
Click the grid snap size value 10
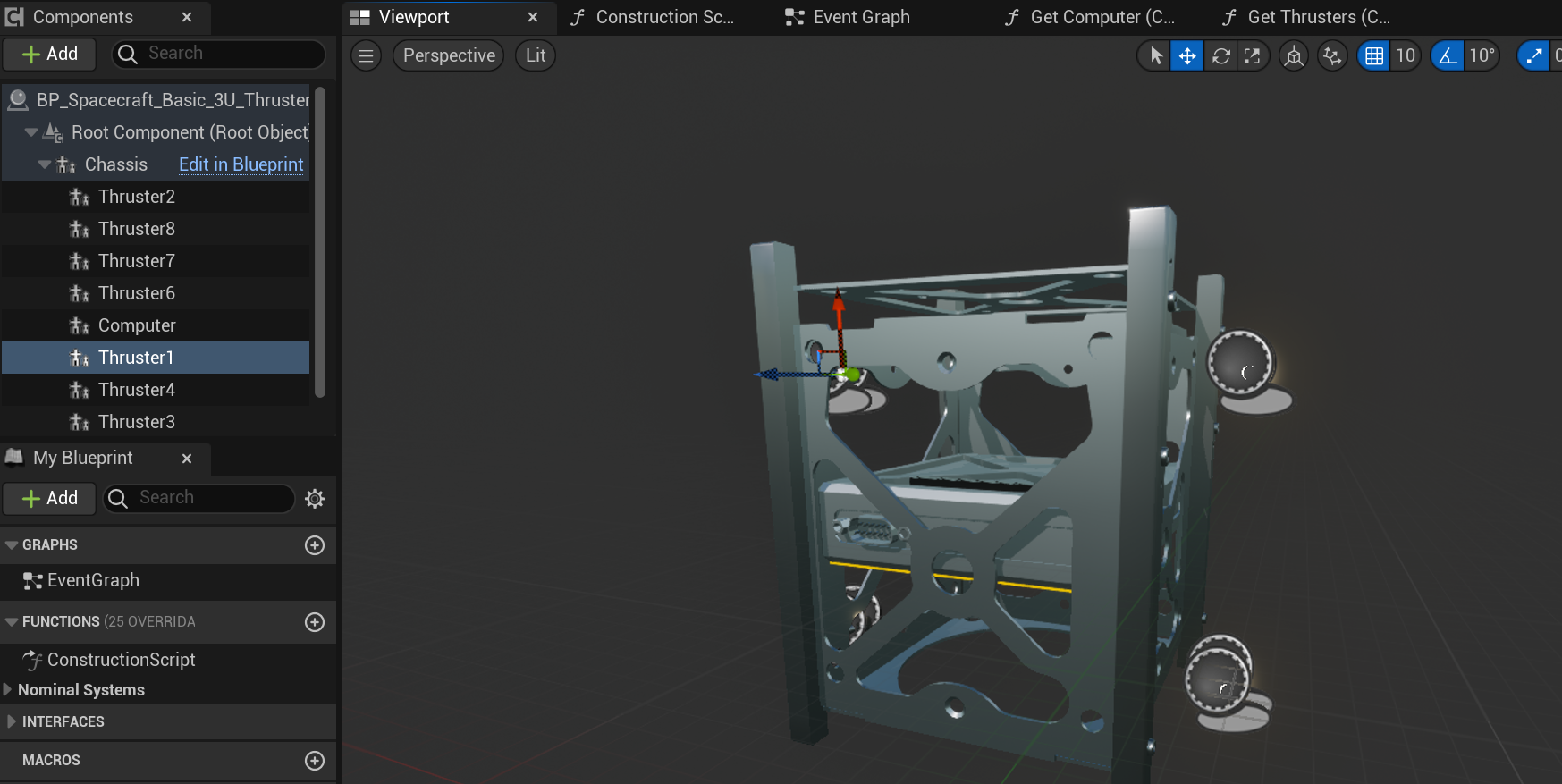[1406, 56]
